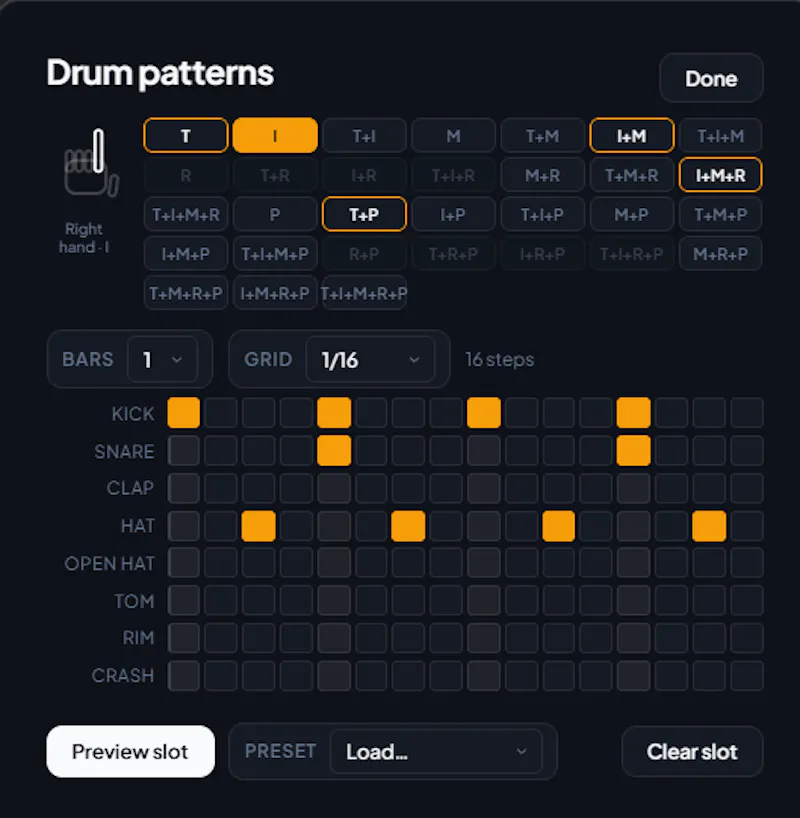Turn off SNARE on step 5
This screenshot has width=800, height=818.
(334, 450)
